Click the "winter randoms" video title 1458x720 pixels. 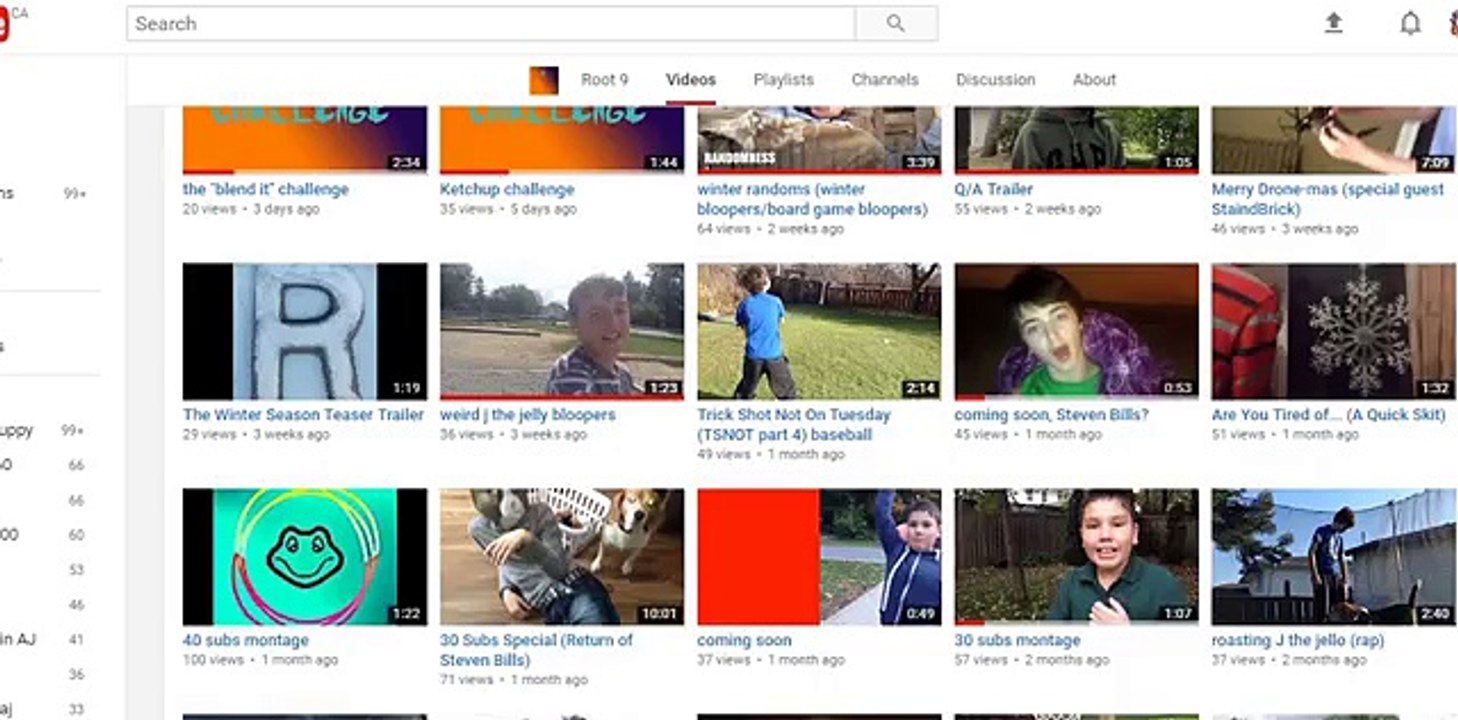click(812, 199)
